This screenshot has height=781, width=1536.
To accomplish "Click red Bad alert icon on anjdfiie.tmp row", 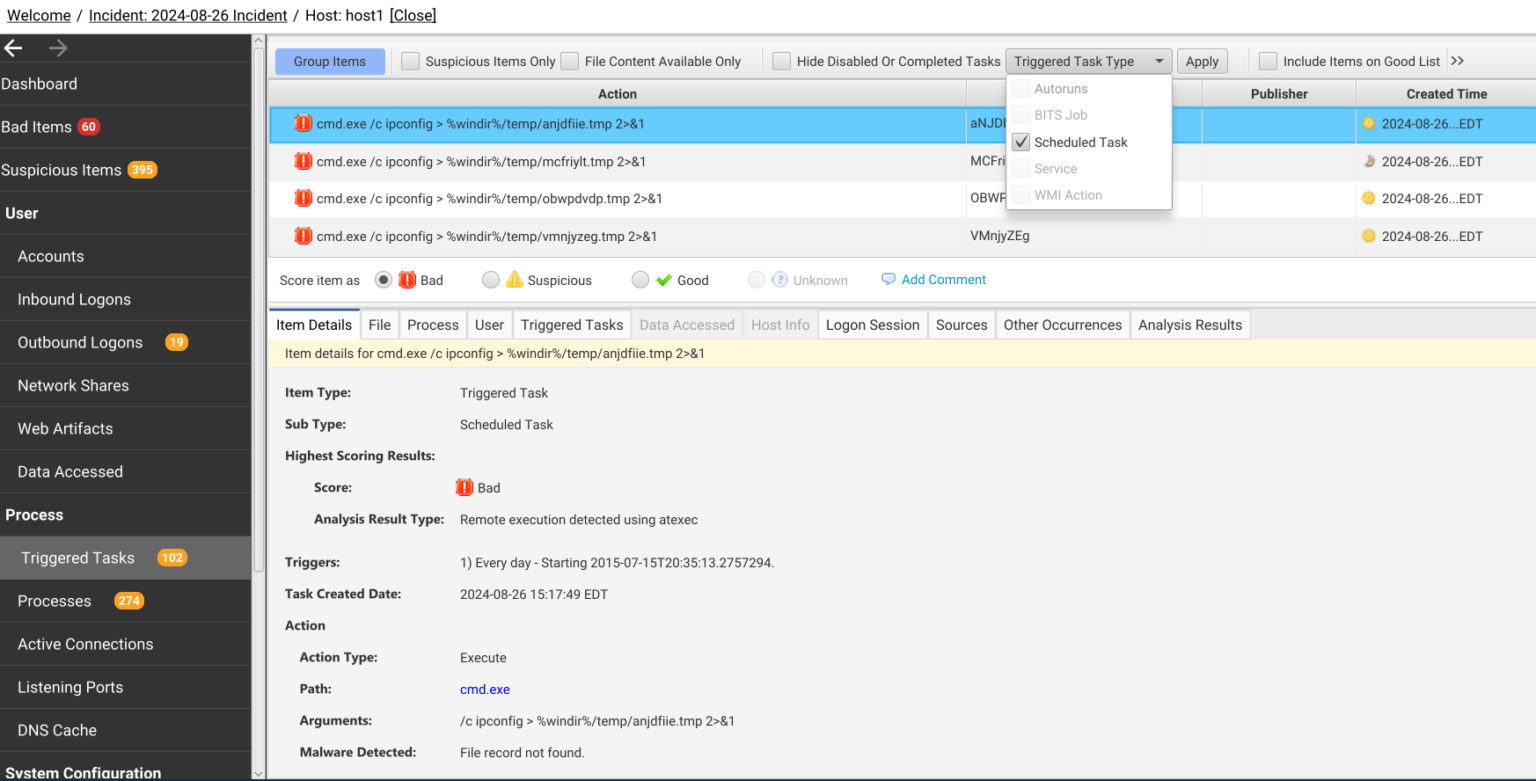I will (x=303, y=123).
